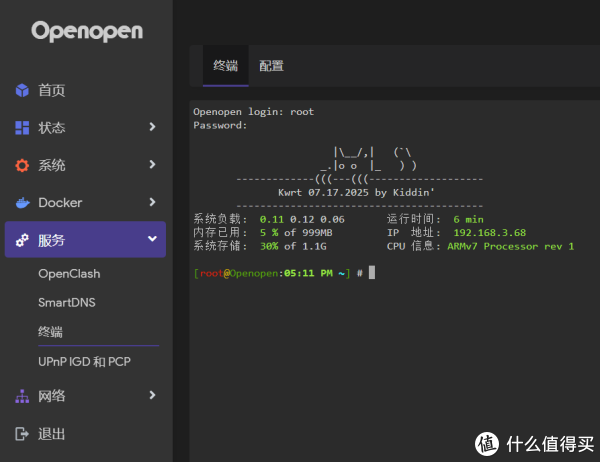Open UPnP IGD 和 PCP settings
Screen dimensions: 600x462
click(84, 361)
